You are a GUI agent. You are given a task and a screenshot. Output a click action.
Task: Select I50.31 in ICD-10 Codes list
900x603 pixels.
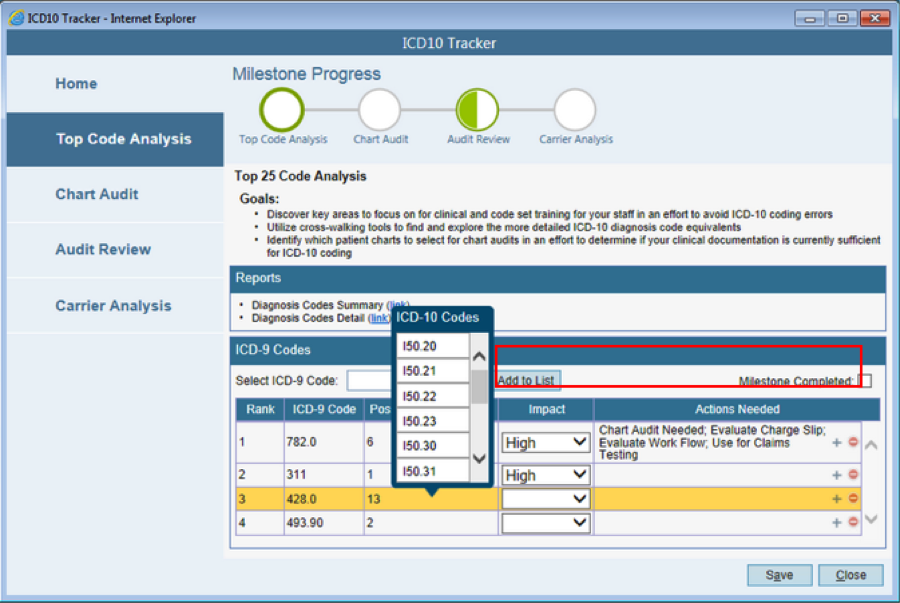pos(433,471)
